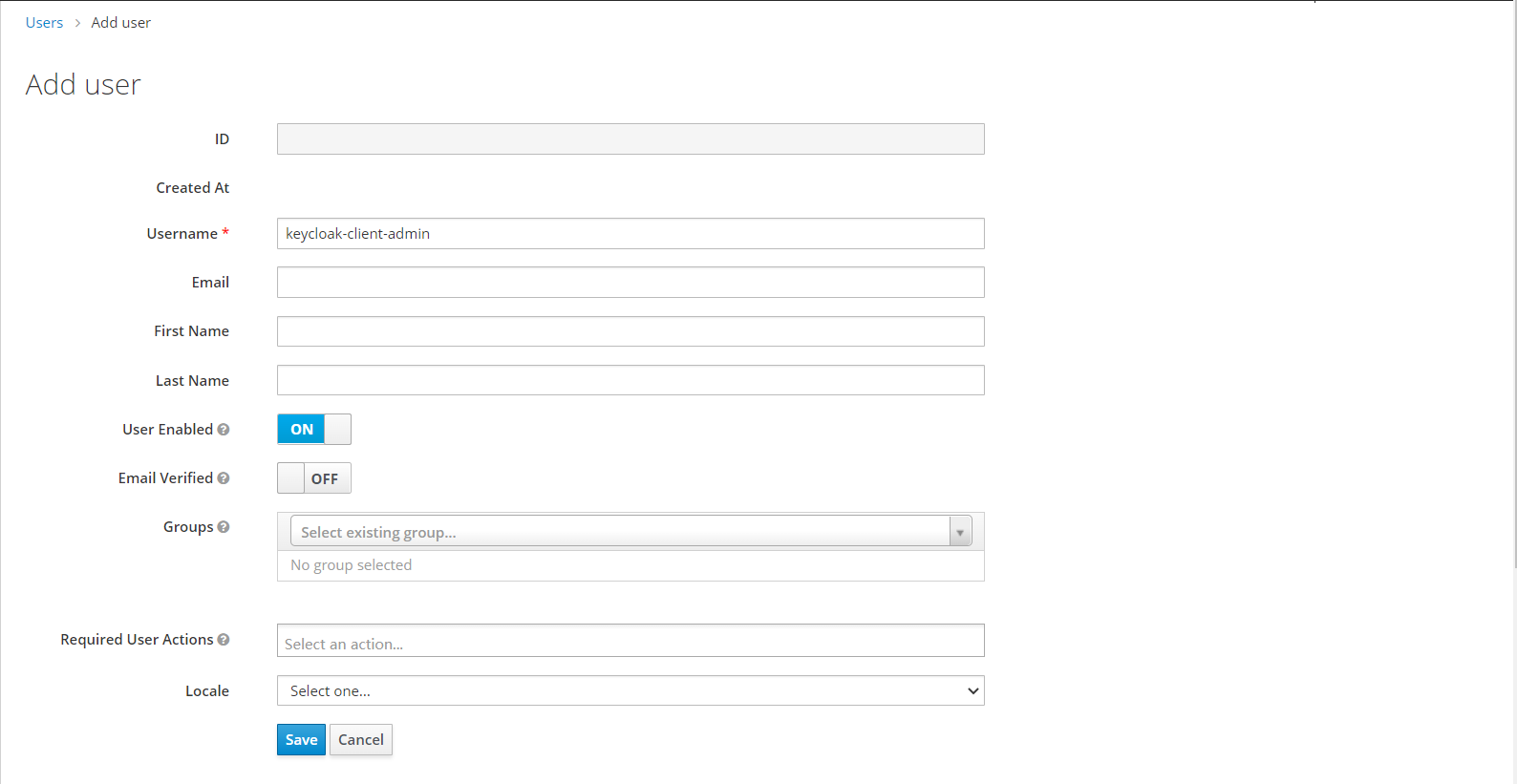Show Required User Actions help icon
Screen dimensions: 1517x784
click(224, 640)
